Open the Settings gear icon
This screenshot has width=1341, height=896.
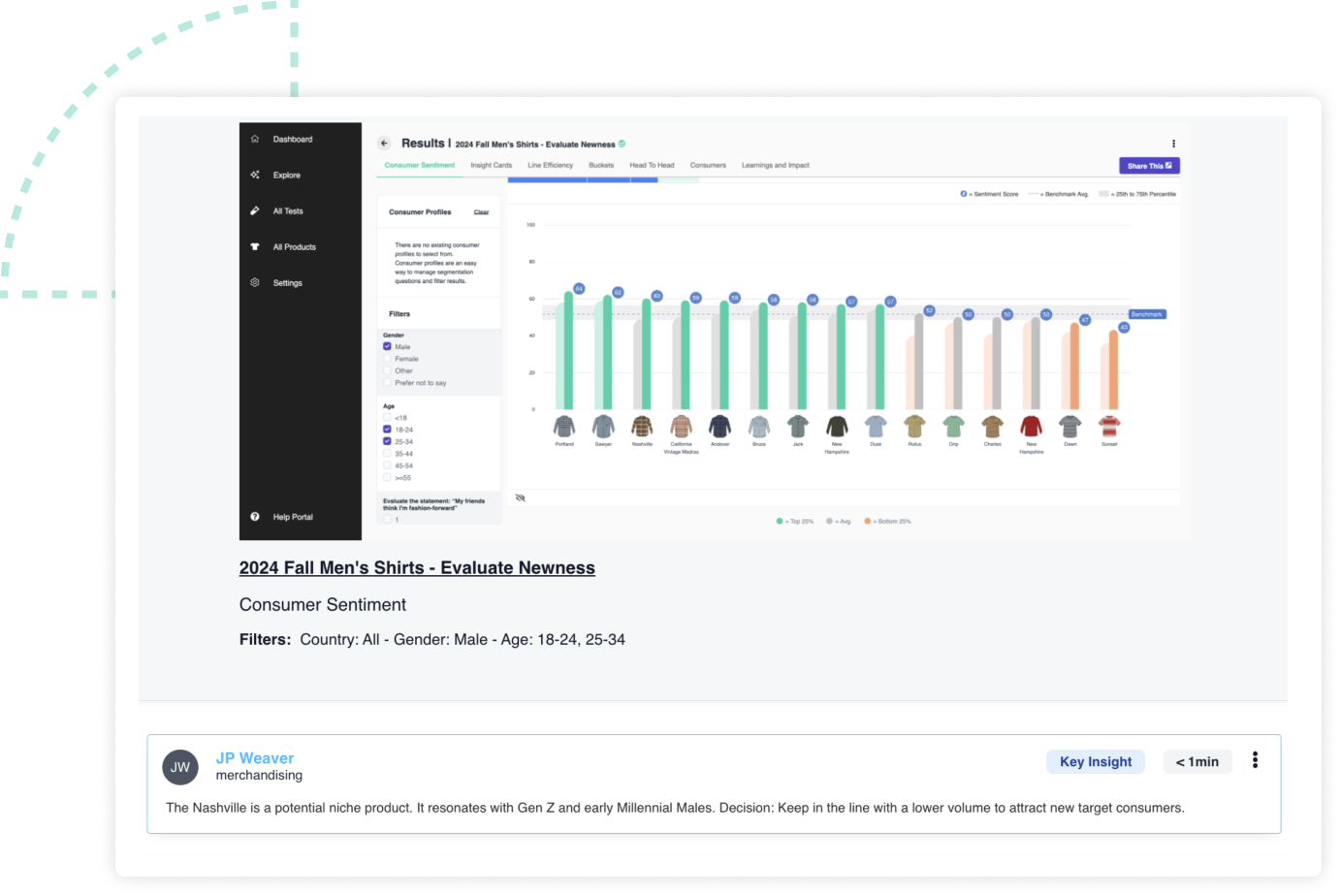(255, 282)
